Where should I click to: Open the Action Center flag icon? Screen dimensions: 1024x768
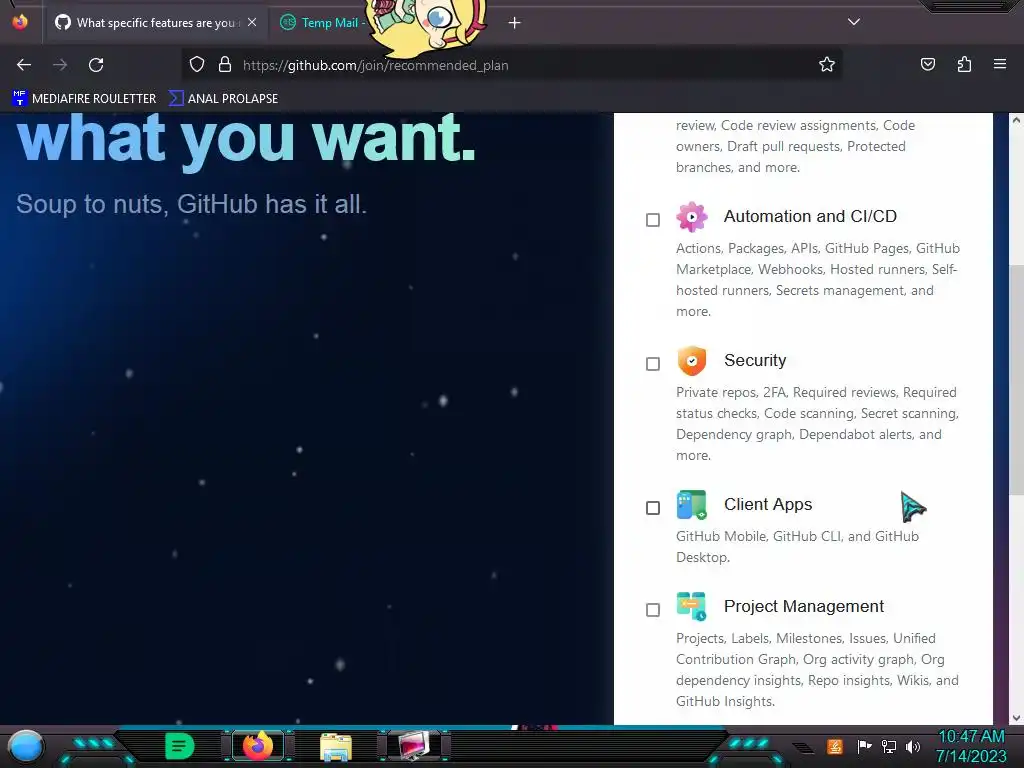coord(865,746)
